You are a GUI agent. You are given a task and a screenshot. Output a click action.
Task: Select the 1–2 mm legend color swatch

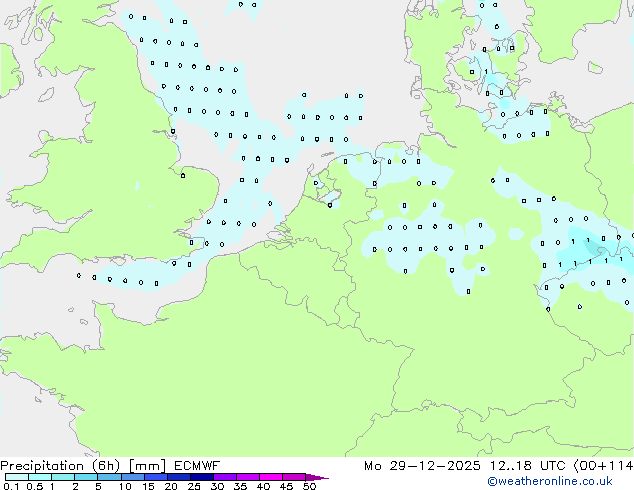click(63, 477)
